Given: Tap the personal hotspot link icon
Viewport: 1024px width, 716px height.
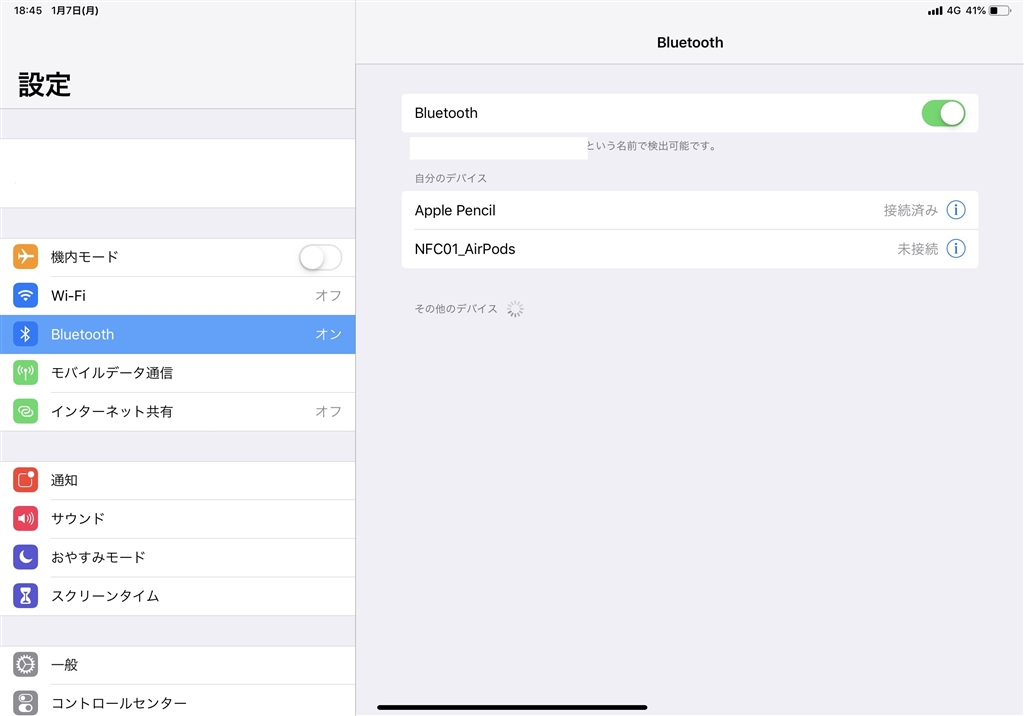Looking at the screenshot, I should pos(25,411).
